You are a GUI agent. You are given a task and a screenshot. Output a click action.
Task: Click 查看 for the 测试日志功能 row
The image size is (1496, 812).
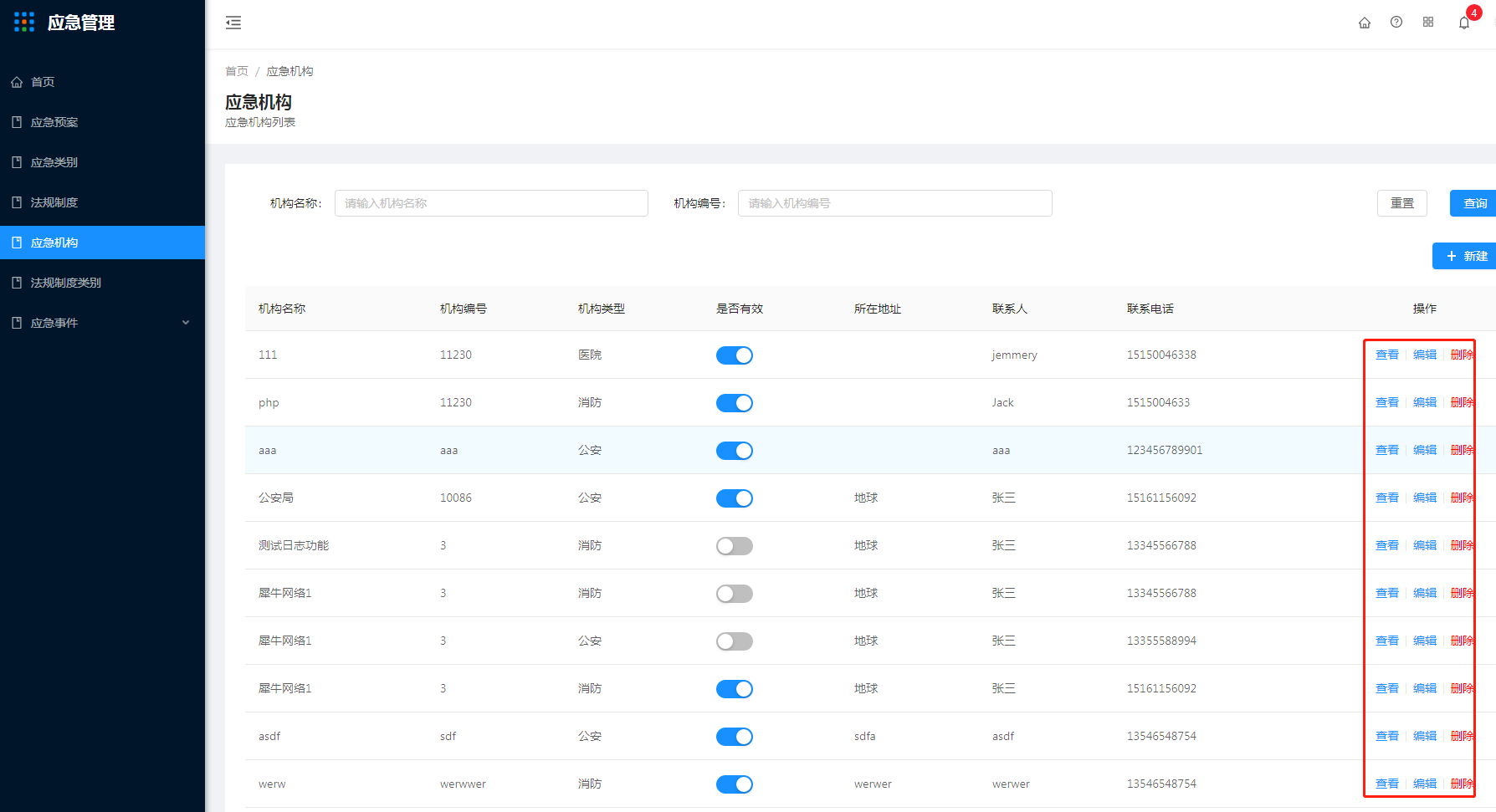[1387, 545]
